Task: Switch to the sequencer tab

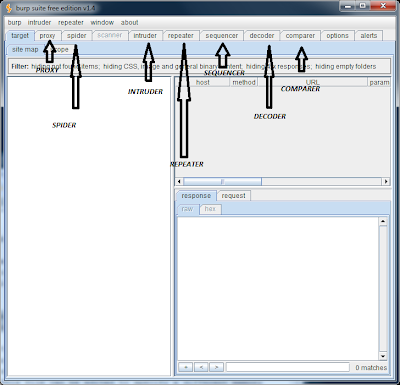Action: (x=222, y=36)
